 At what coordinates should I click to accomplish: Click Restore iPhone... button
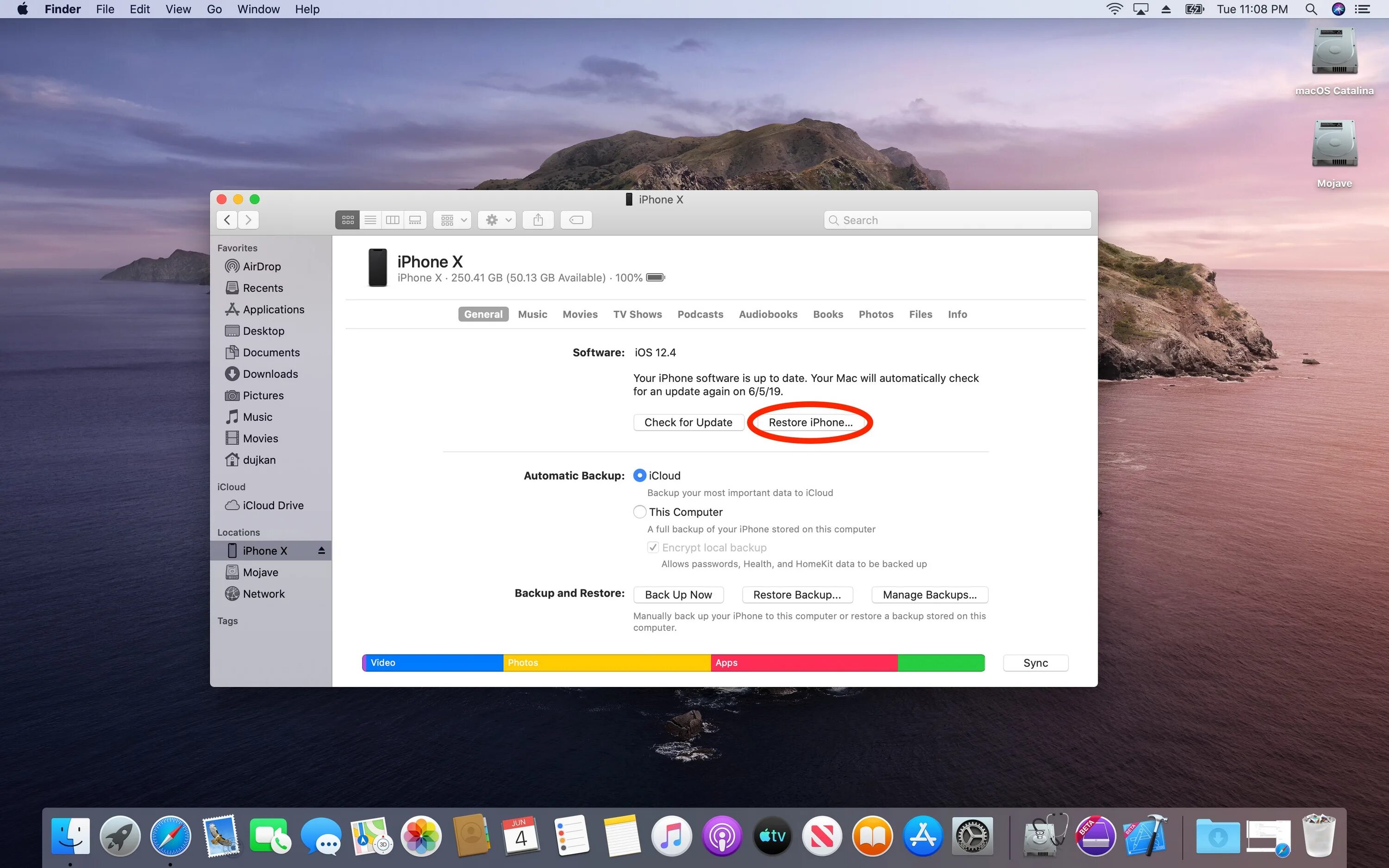click(810, 423)
